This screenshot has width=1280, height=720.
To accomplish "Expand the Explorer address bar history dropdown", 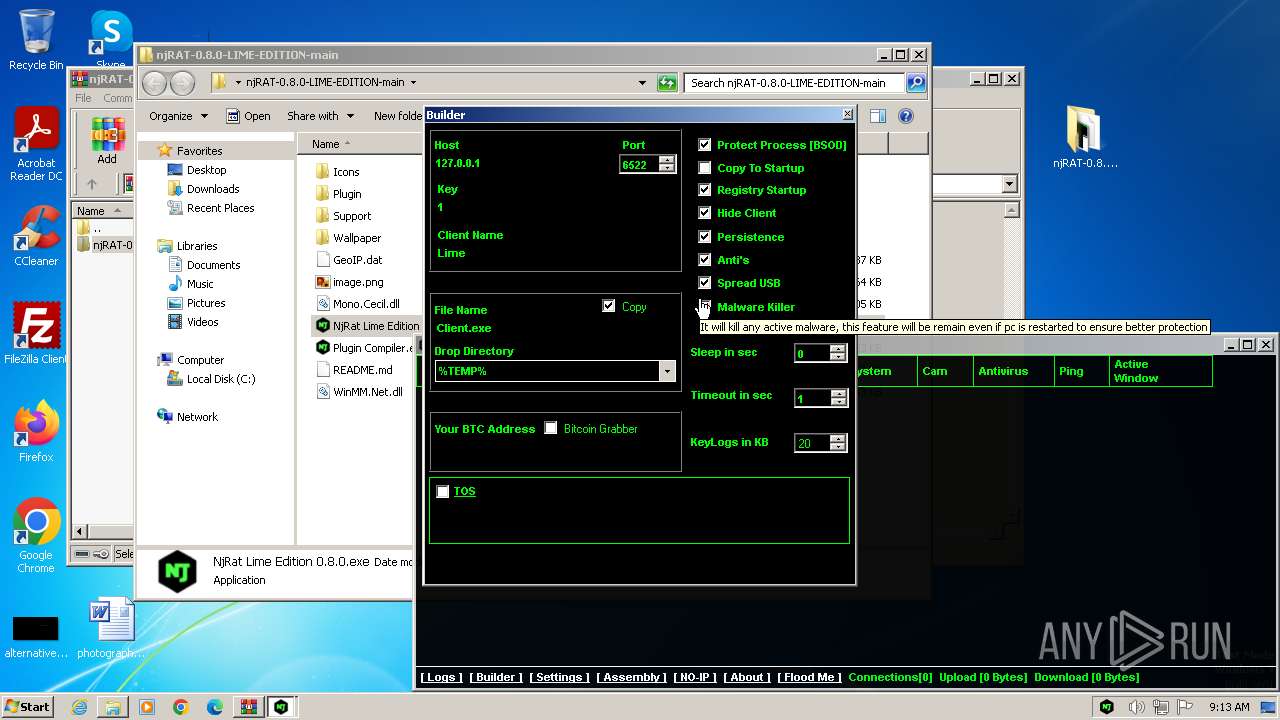I will click(x=642, y=83).
